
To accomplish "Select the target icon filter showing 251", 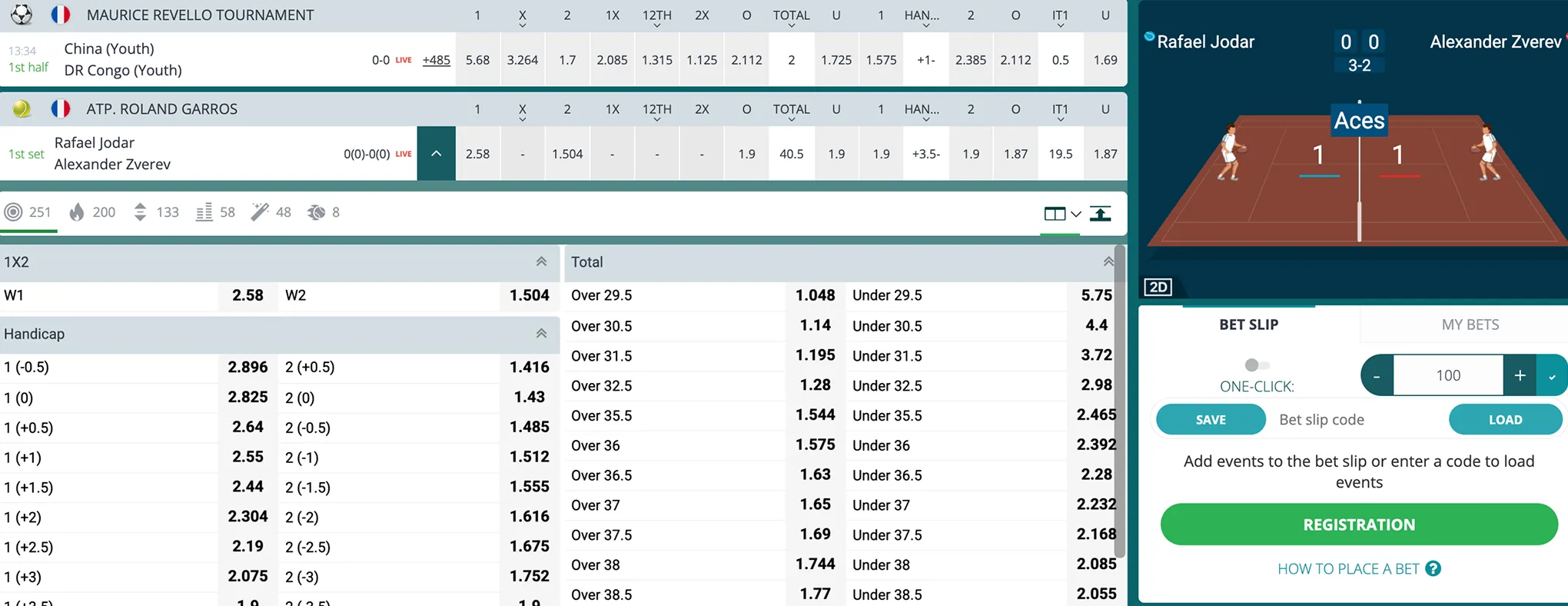I will 28,212.
